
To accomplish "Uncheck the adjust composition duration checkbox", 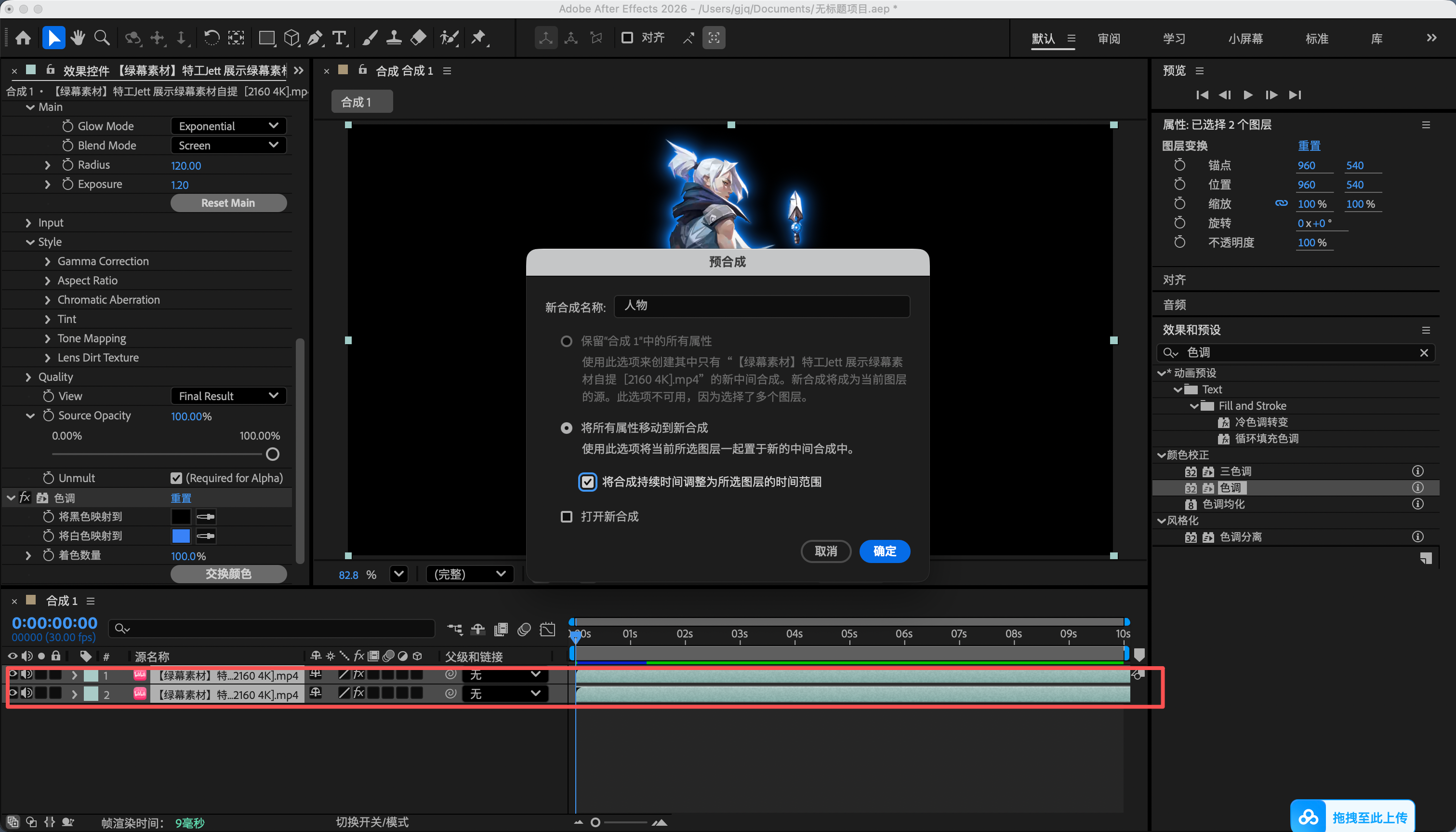I will coord(587,482).
